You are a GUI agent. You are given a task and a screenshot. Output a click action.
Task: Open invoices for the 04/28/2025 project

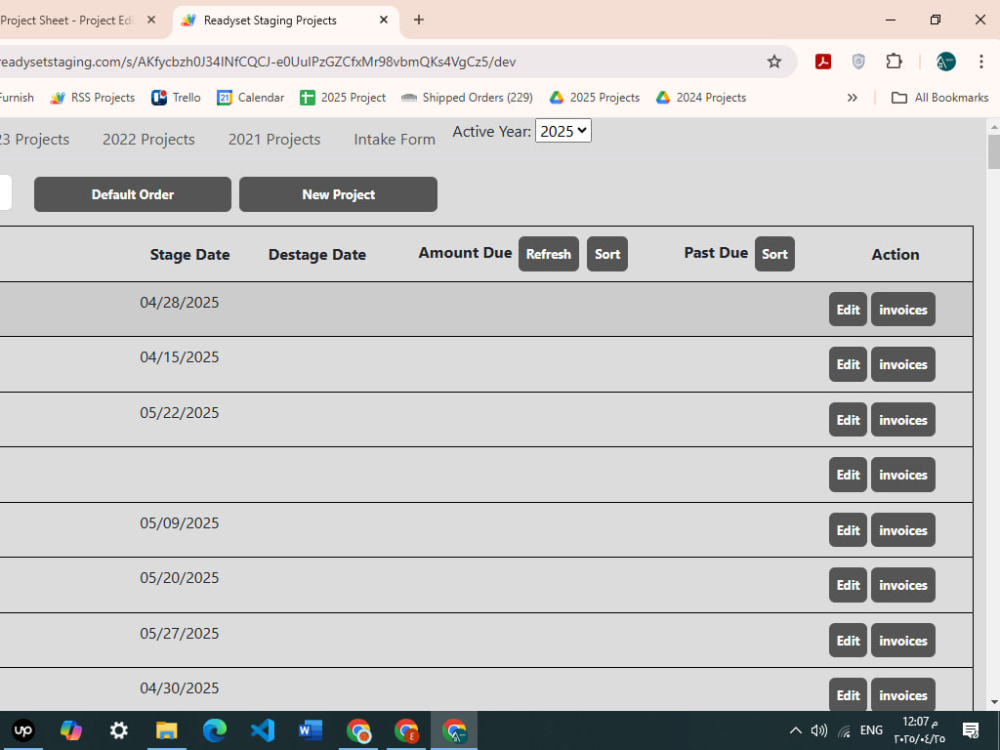(903, 309)
